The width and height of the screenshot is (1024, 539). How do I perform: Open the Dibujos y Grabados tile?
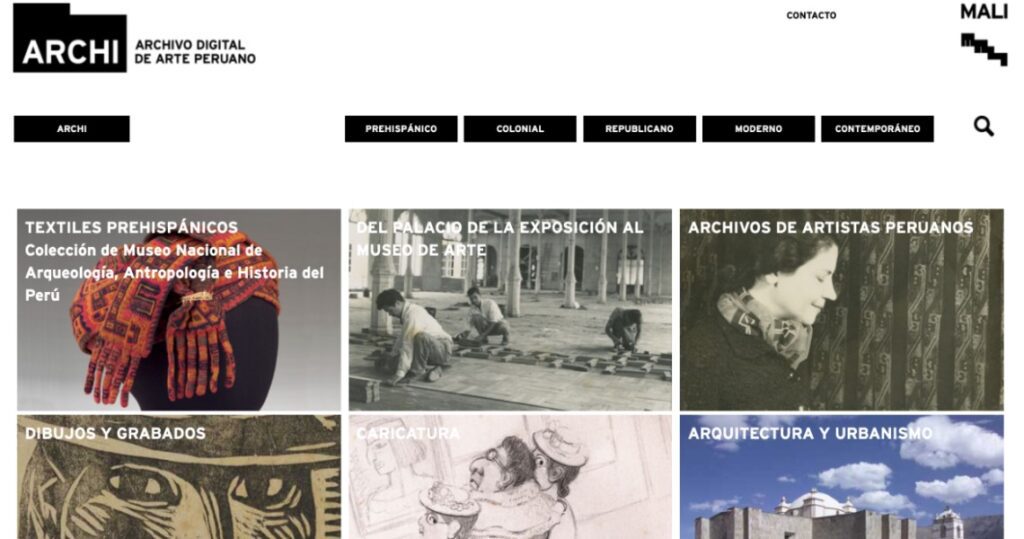point(179,477)
